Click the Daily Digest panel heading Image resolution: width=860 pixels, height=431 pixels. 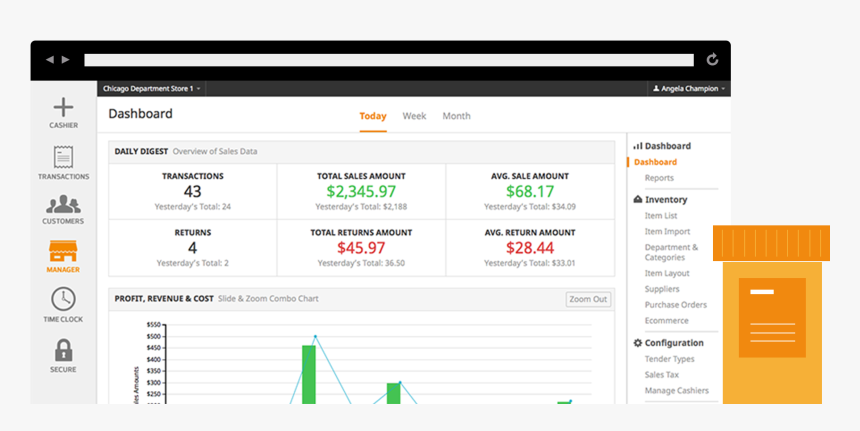click(x=141, y=151)
